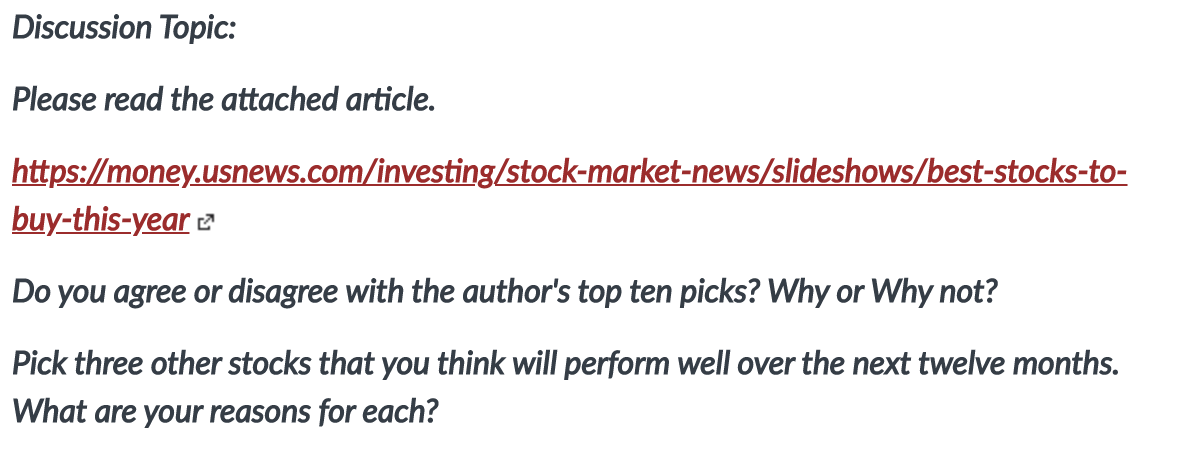Click the "https://" start of the link
Viewport: 1200px width, 458px height.
tap(50, 174)
